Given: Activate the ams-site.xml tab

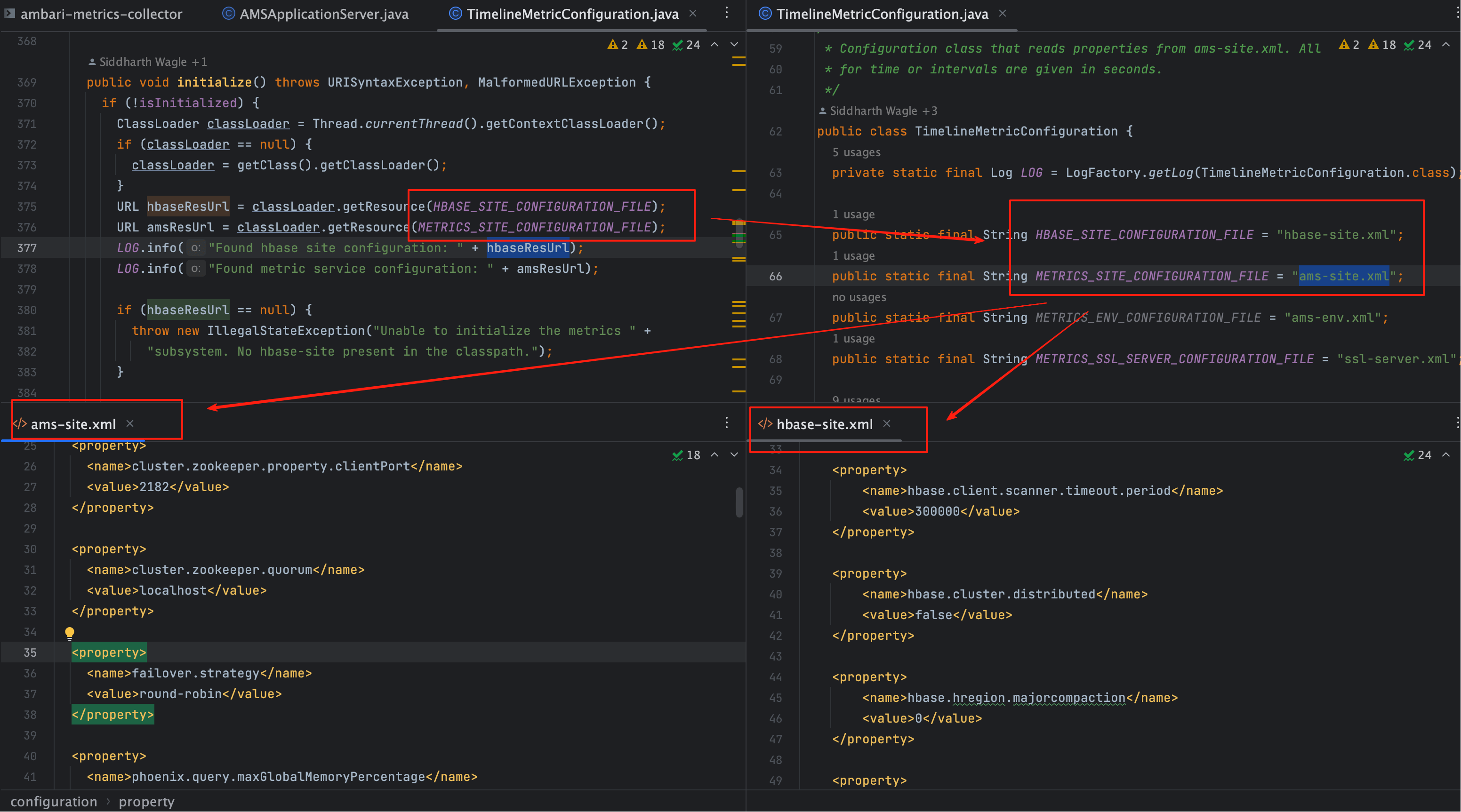Looking at the screenshot, I should point(73,424).
